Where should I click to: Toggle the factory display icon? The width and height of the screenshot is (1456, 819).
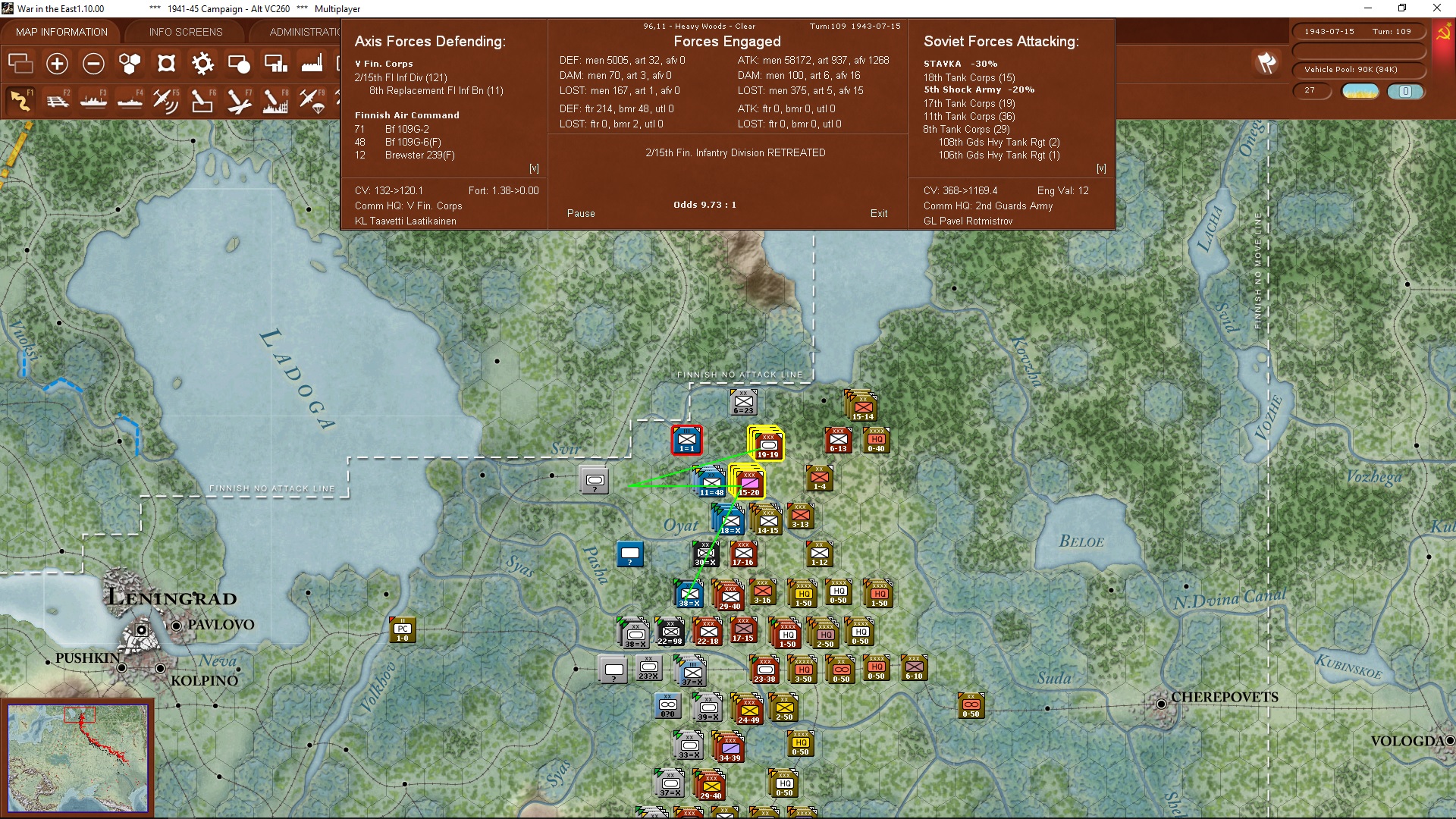point(312,64)
